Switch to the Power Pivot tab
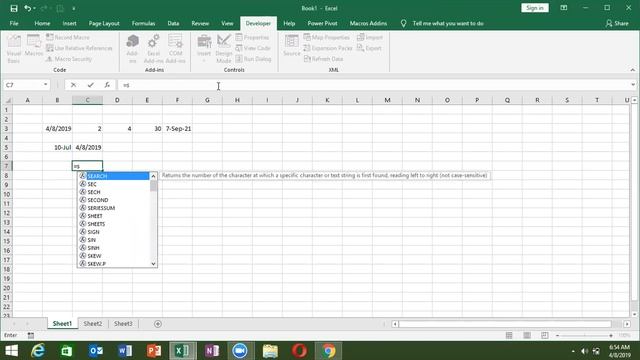 pyautogui.click(x=322, y=23)
